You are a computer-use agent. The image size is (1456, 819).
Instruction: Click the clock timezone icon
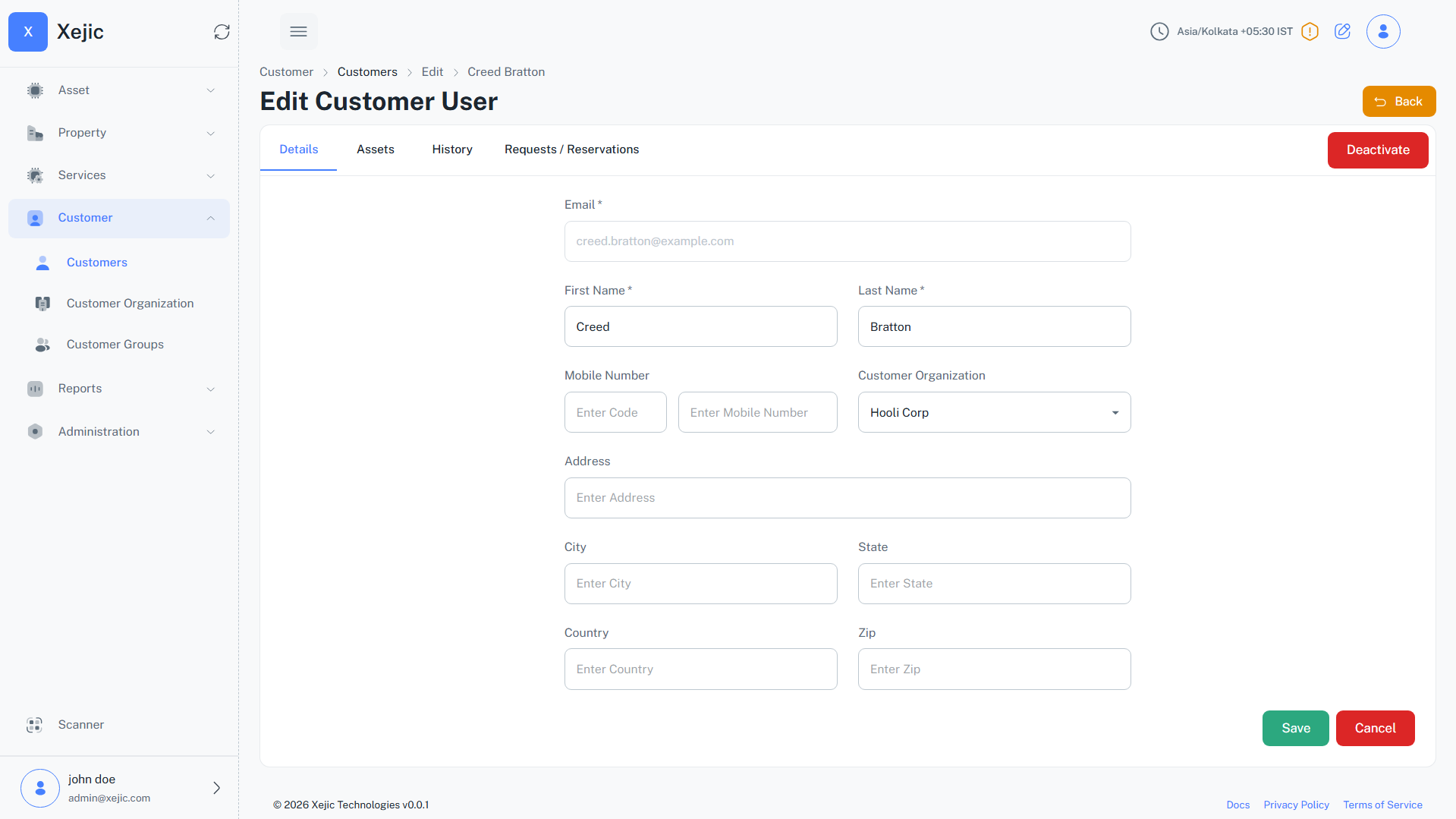pos(1159,32)
